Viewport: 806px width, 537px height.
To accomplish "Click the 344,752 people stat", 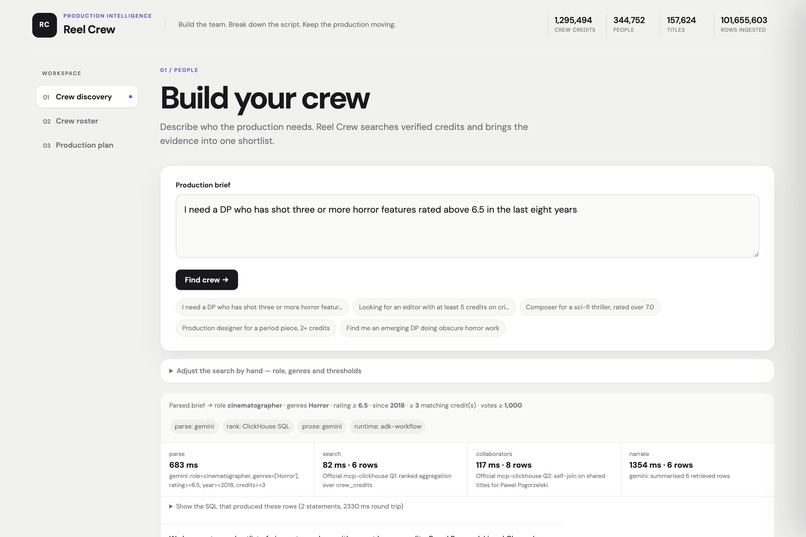I will tap(629, 24).
